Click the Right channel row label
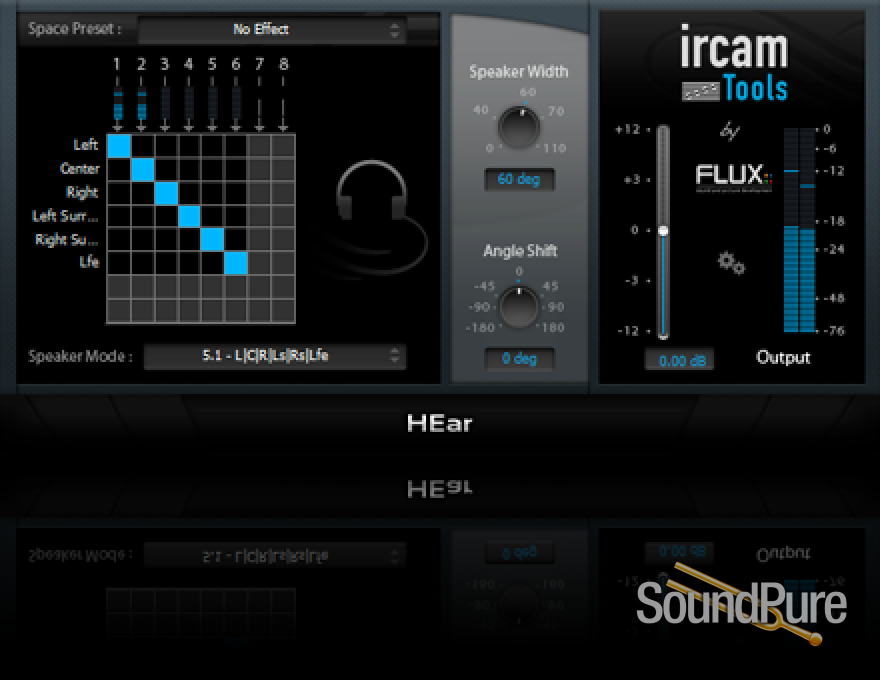The height and width of the screenshot is (680, 880). (x=82, y=192)
